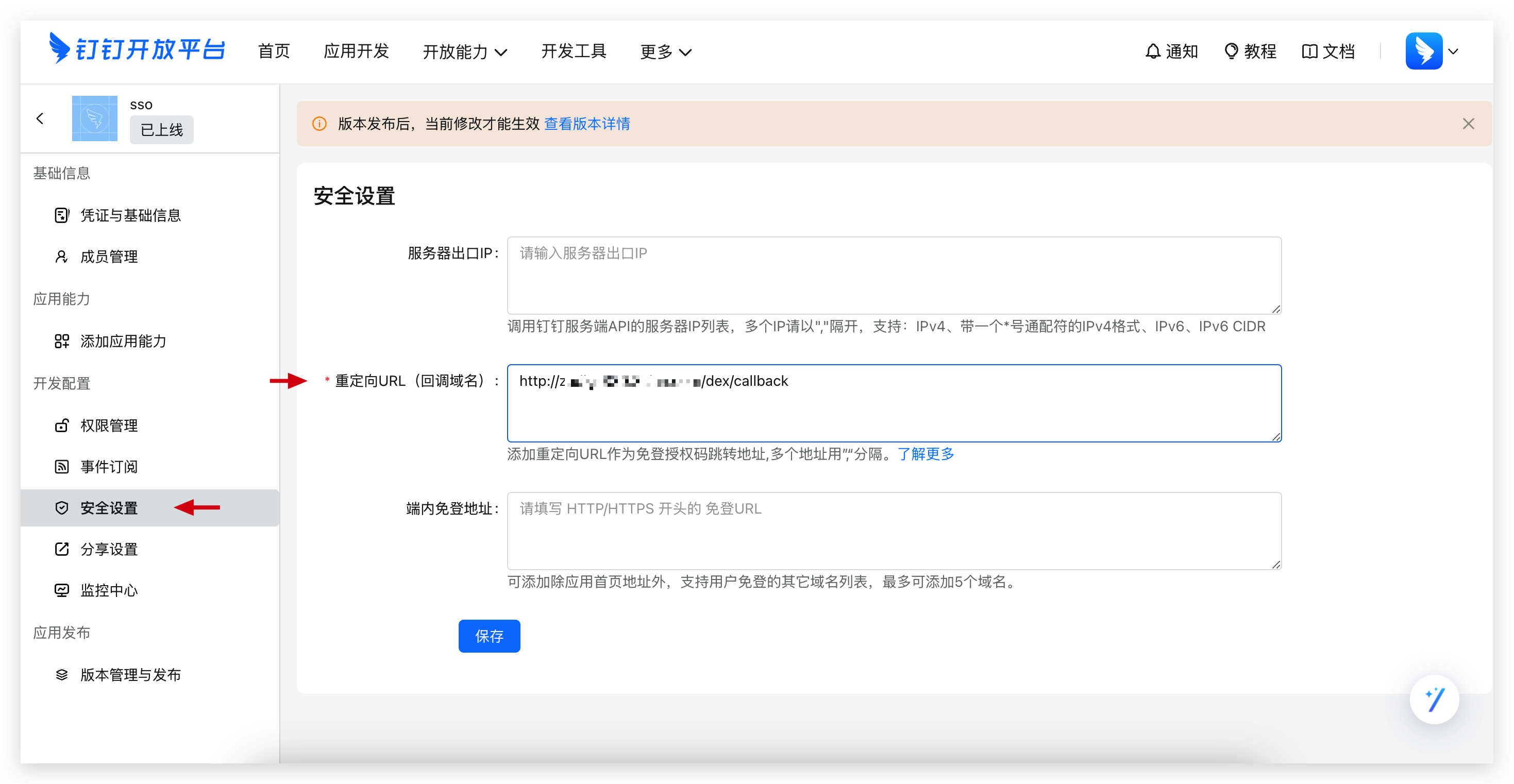This screenshot has width=1514, height=784.
Task: Click the info icon in warning banner
Action: (x=319, y=124)
